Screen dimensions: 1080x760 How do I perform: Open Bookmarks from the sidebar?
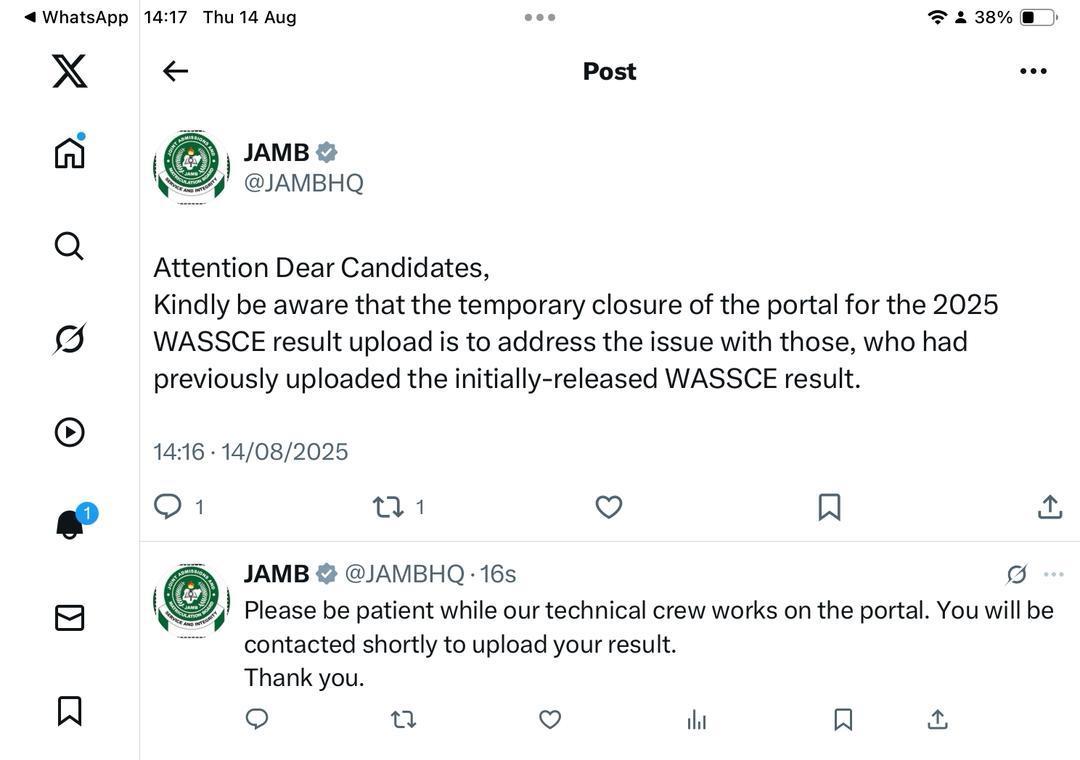tap(69, 711)
